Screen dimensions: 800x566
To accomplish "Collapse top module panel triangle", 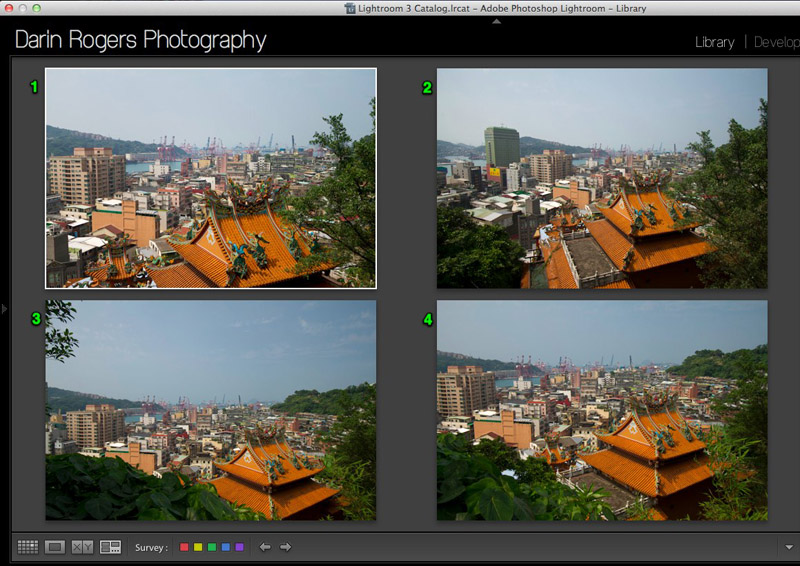I will point(496,21).
